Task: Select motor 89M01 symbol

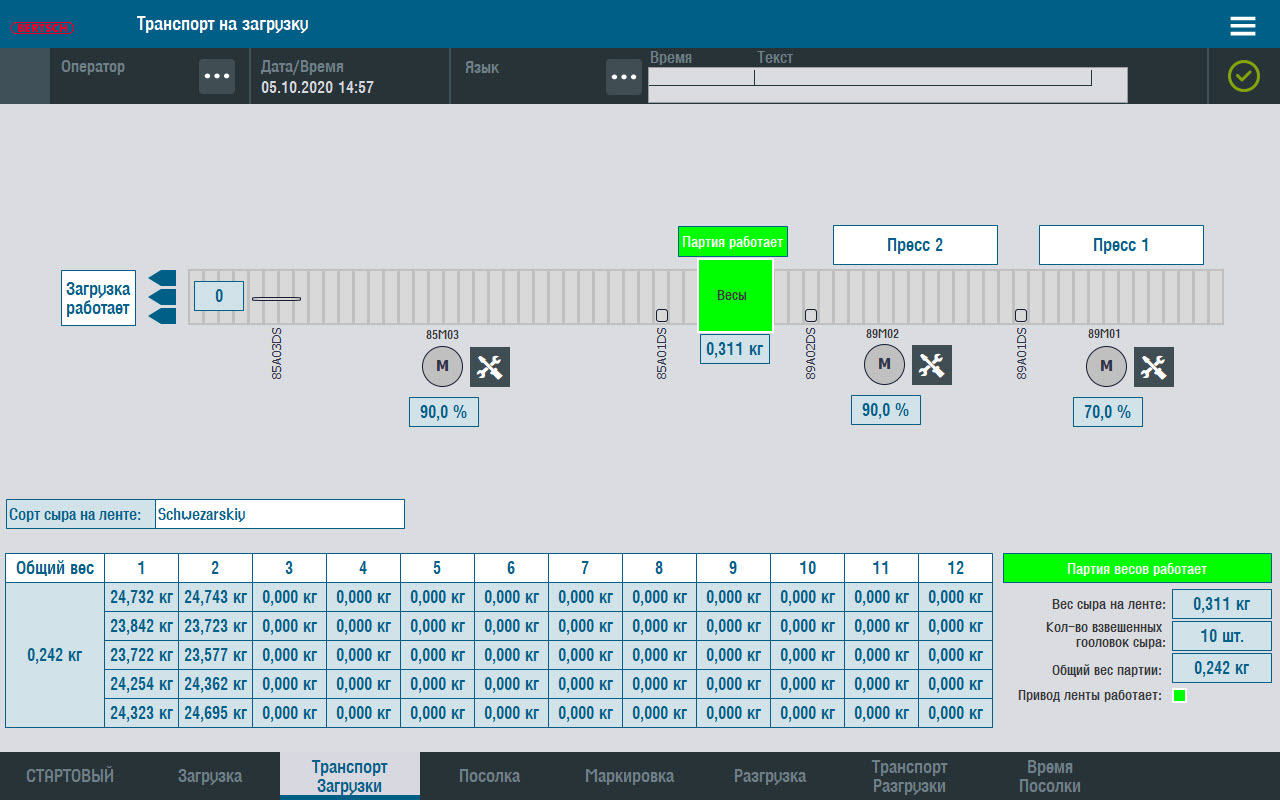Action: click(1106, 367)
